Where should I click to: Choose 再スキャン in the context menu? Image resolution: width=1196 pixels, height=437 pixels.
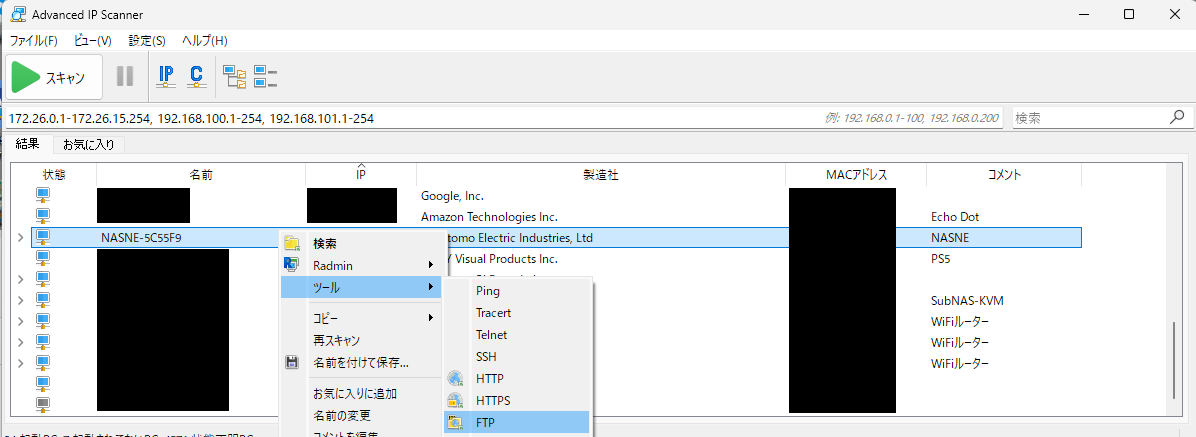pos(363,340)
